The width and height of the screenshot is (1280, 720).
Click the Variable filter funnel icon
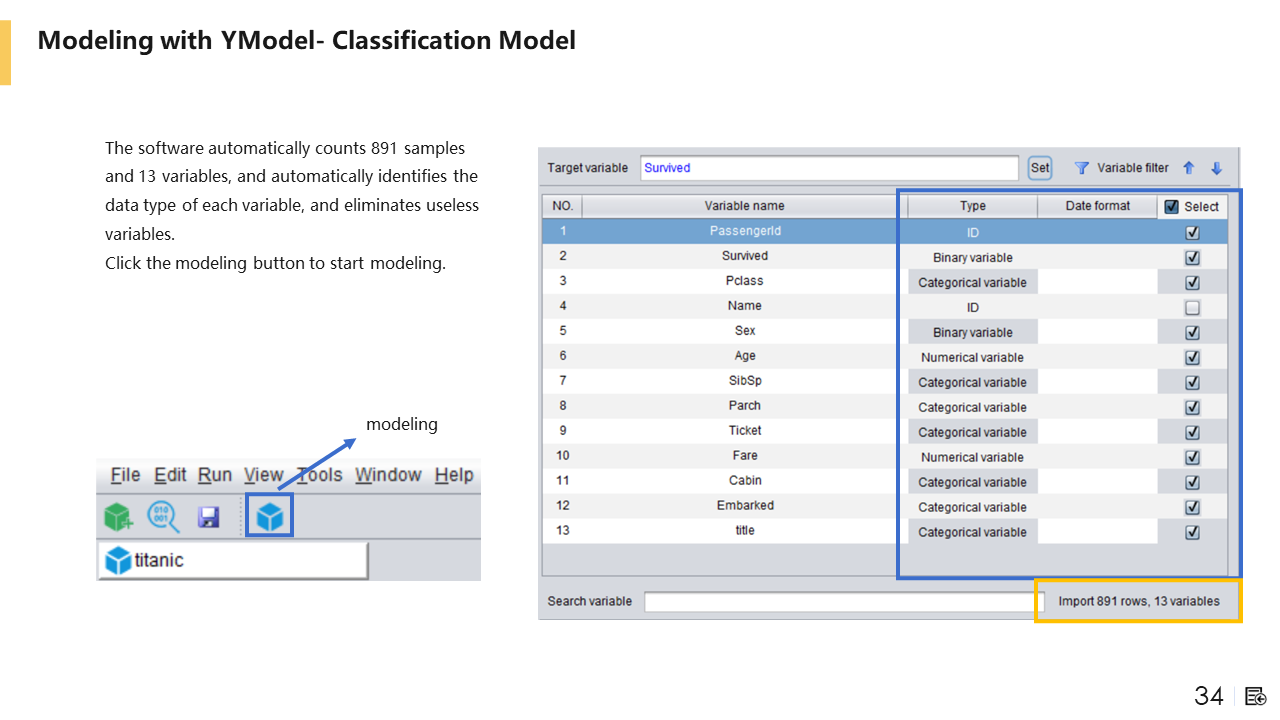(x=1081, y=168)
